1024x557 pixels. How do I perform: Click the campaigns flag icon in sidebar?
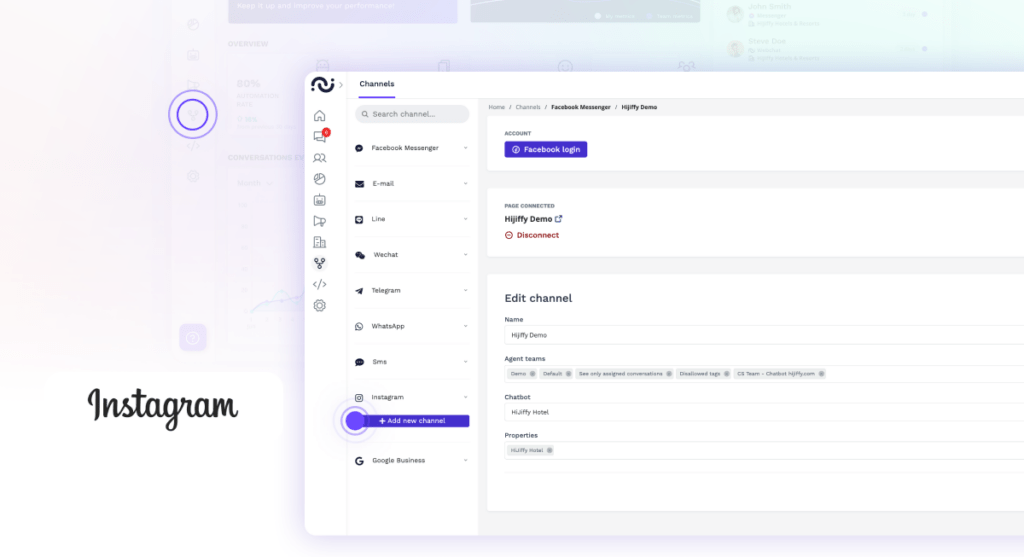tap(319, 221)
